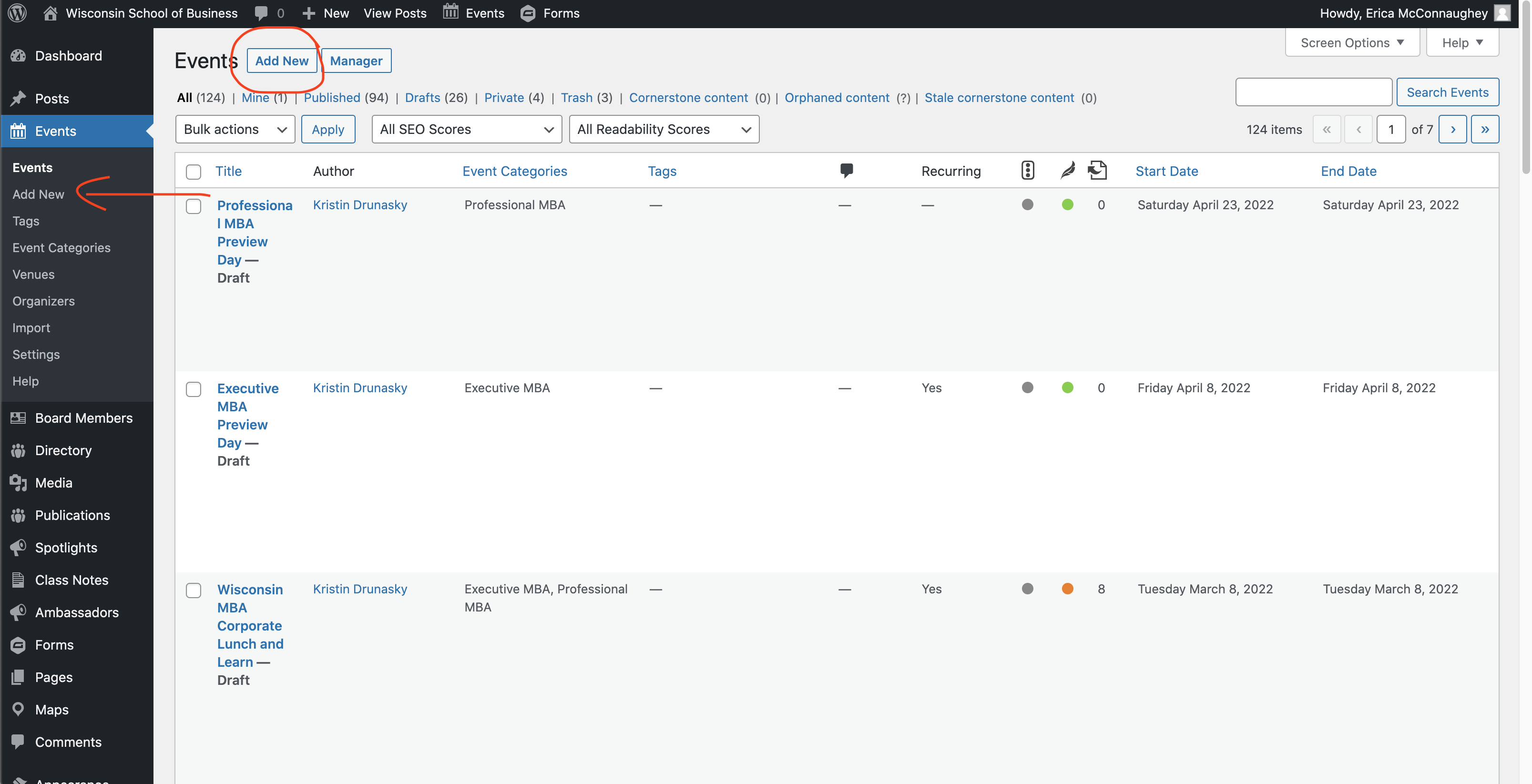The image size is (1532, 784).
Task: Toggle the select-all checkbox in table header
Action: (193, 172)
